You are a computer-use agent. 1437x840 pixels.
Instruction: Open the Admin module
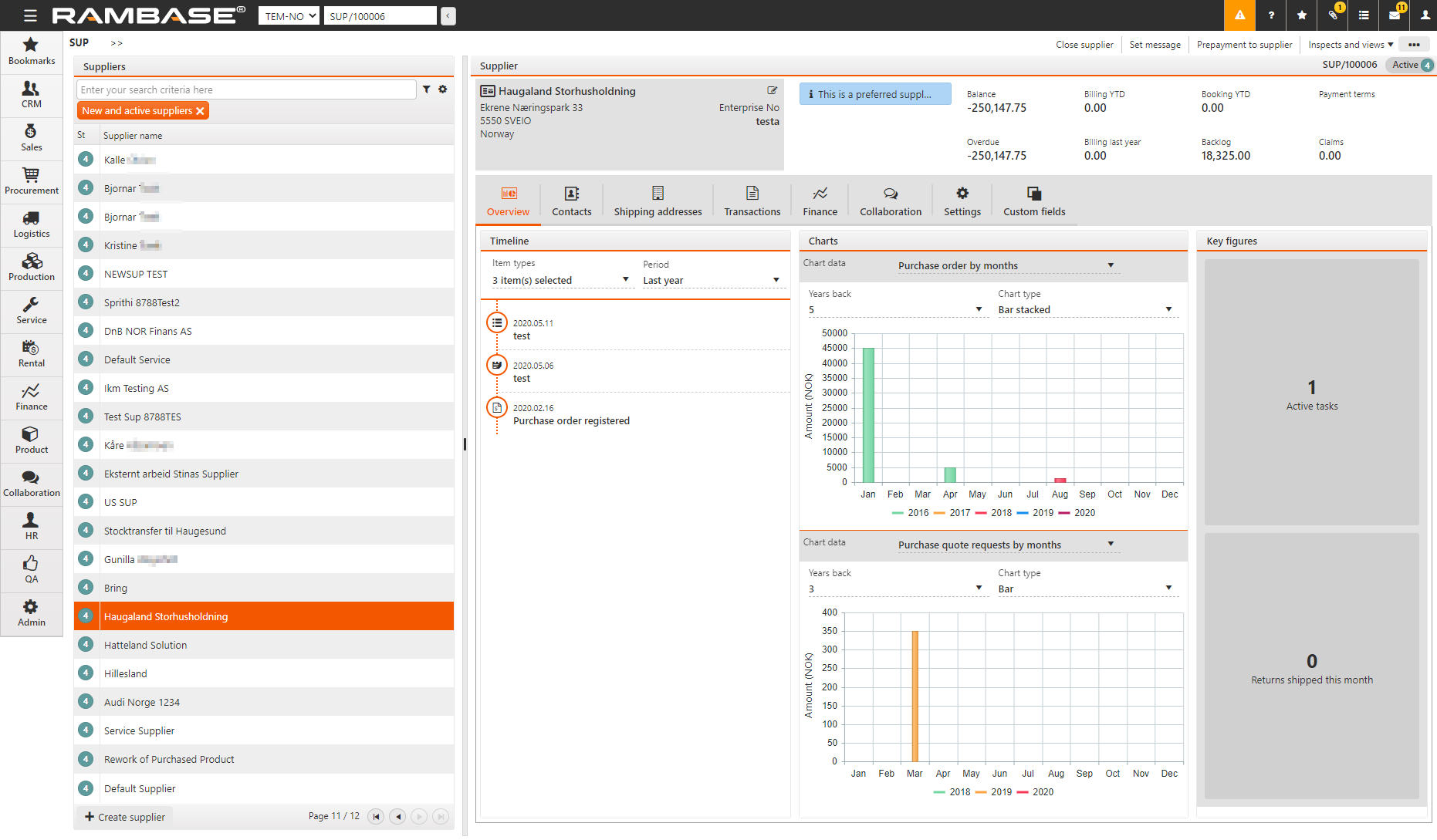pyautogui.click(x=32, y=613)
